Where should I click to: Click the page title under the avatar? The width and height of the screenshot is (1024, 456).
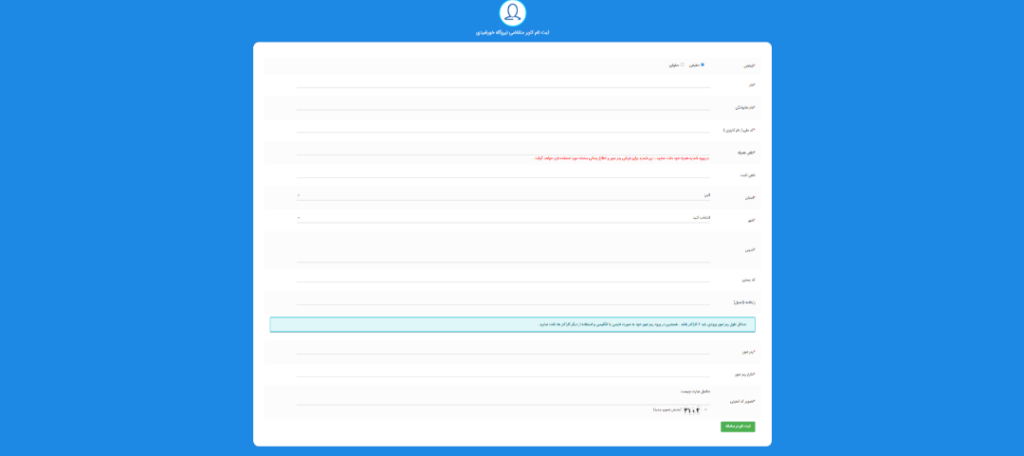tap(512, 33)
